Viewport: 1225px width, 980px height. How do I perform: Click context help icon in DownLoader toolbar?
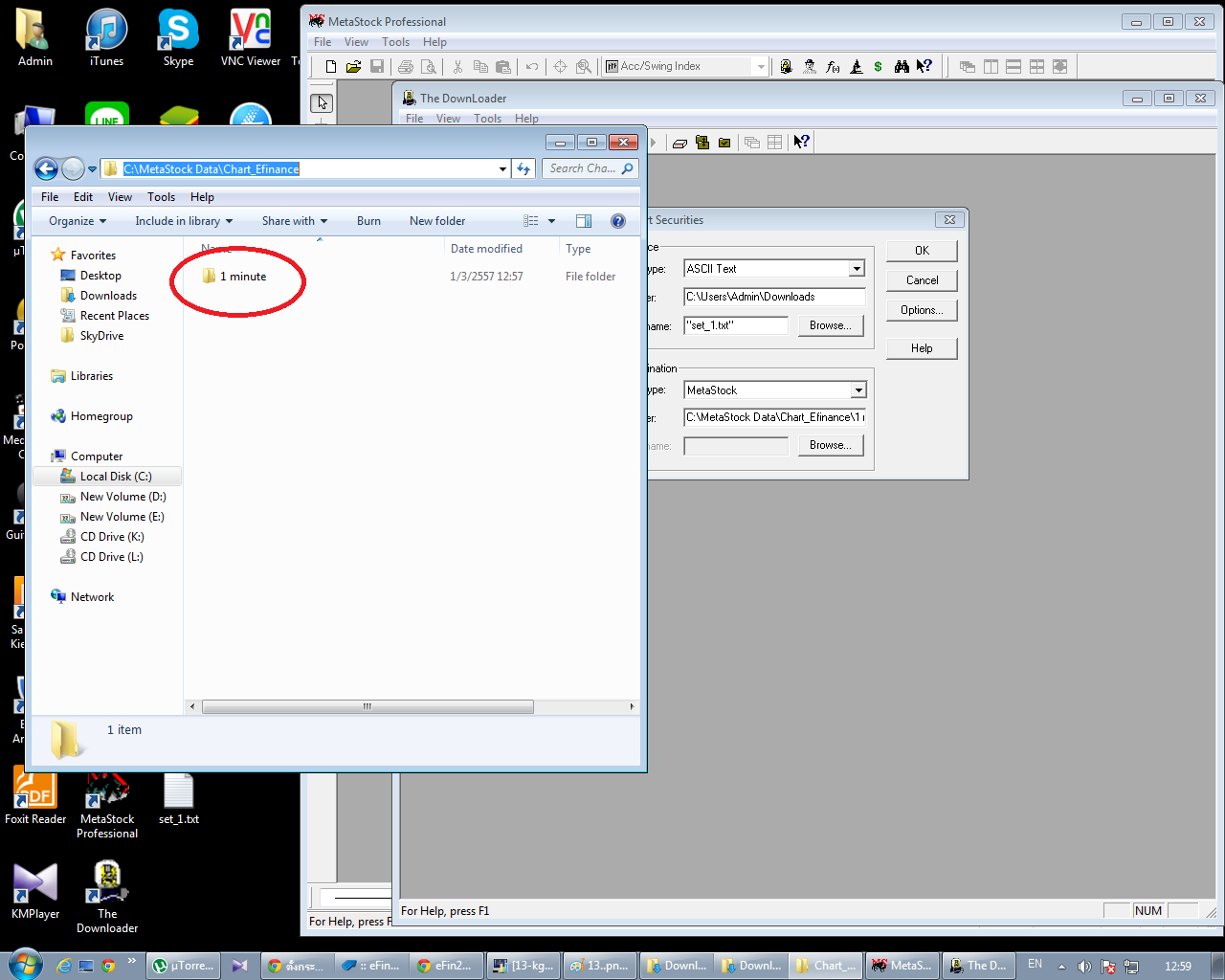pyautogui.click(x=802, y=142)
